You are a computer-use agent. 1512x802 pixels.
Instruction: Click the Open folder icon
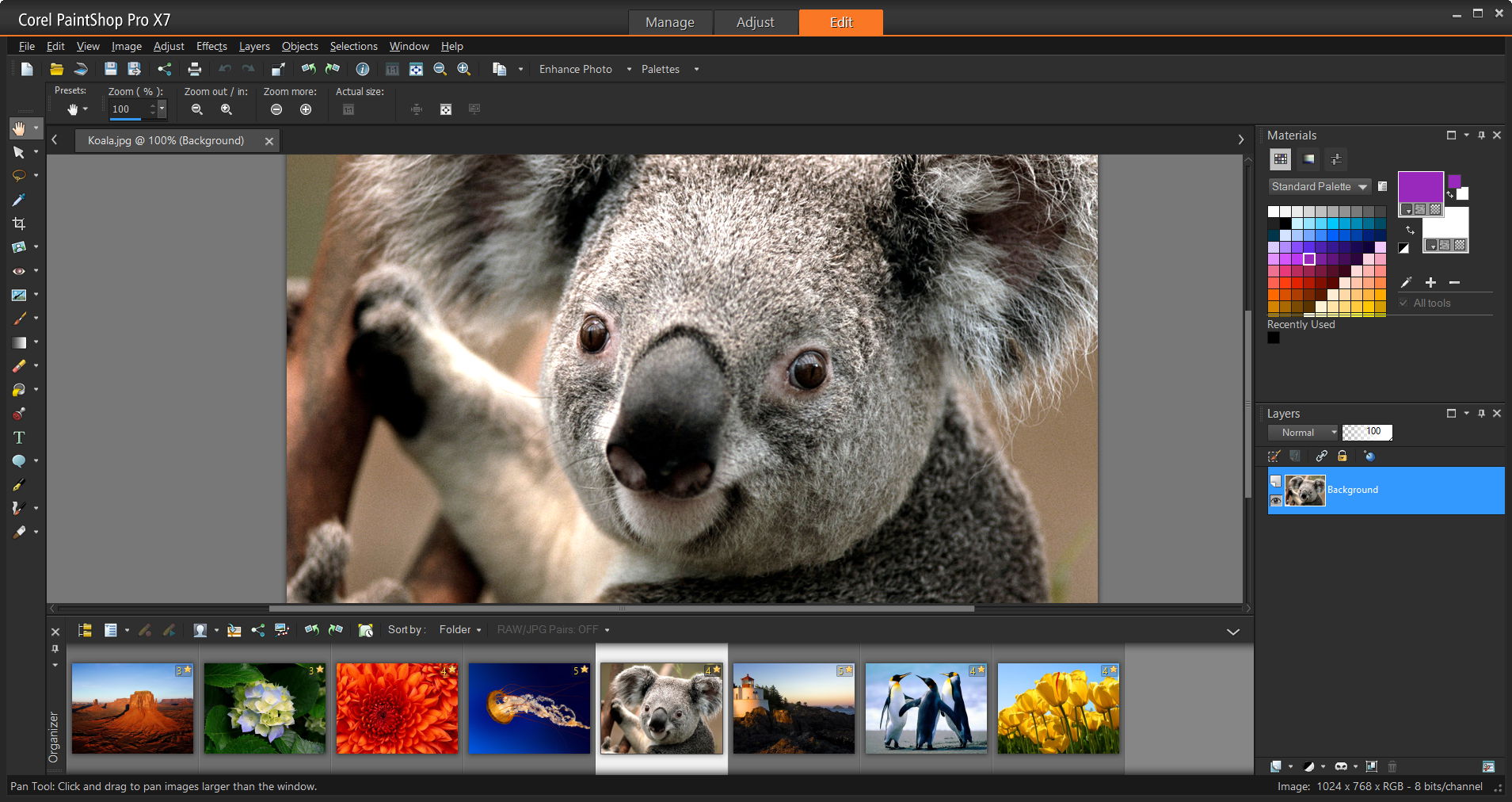point(56,69)
